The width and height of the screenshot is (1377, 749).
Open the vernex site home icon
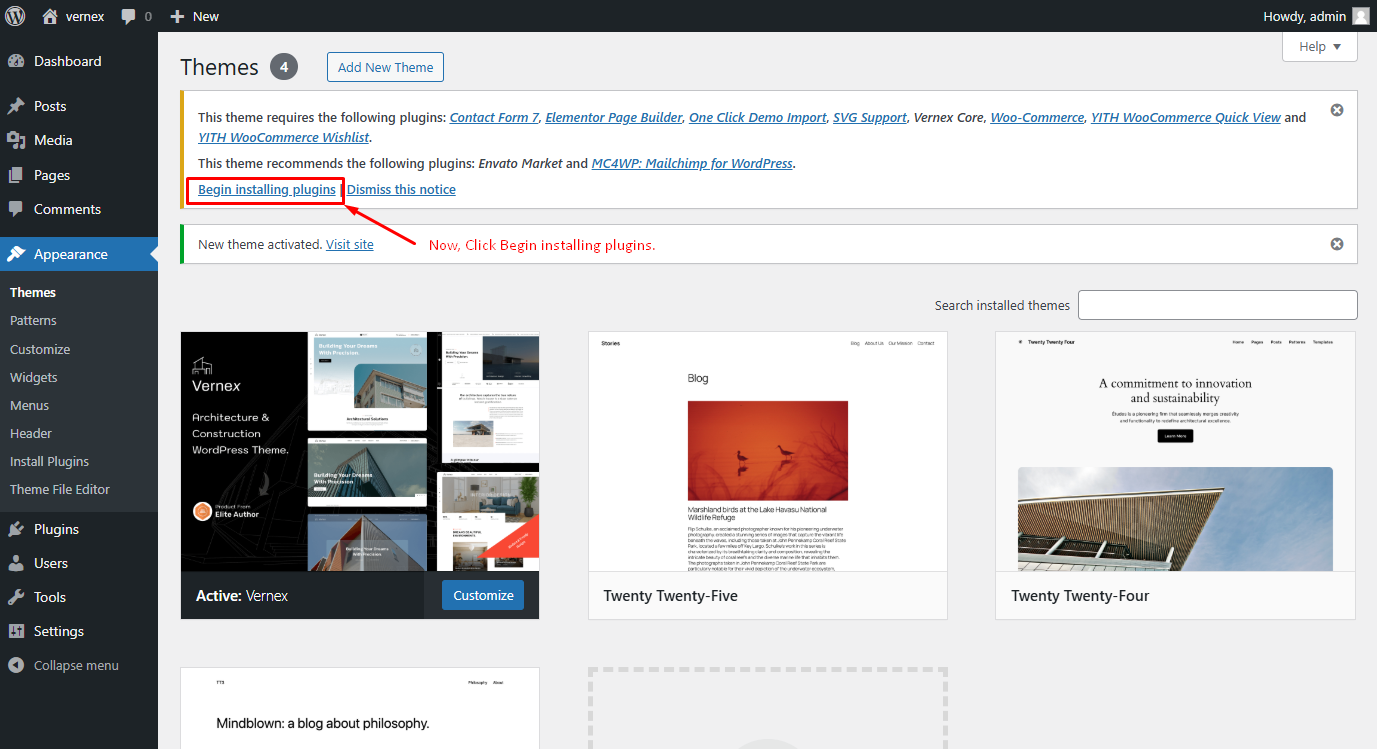[x=50, y=16]
